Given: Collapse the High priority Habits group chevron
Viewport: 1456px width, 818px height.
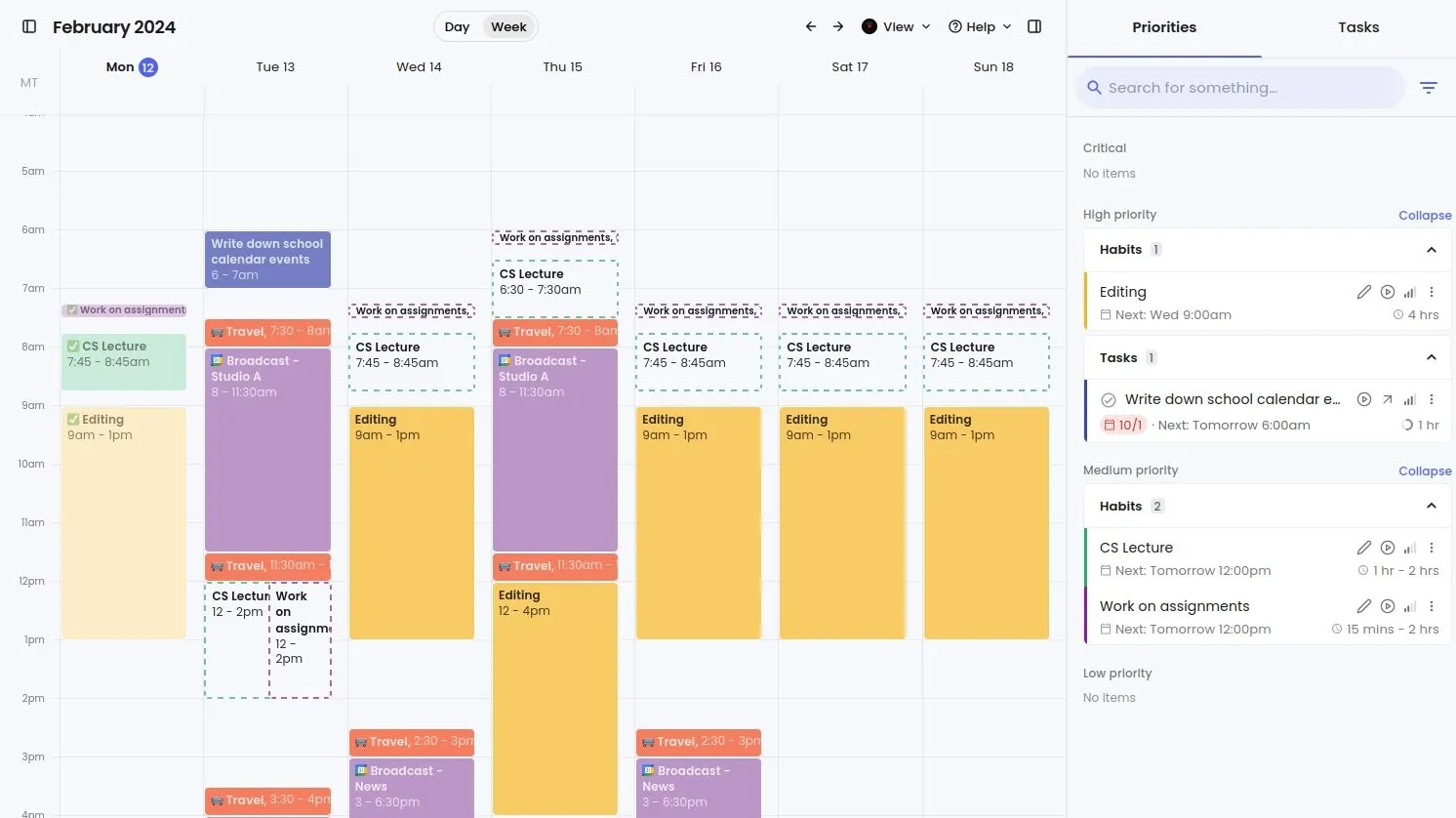Looking at the screenshot, I should pos(1432,250).
